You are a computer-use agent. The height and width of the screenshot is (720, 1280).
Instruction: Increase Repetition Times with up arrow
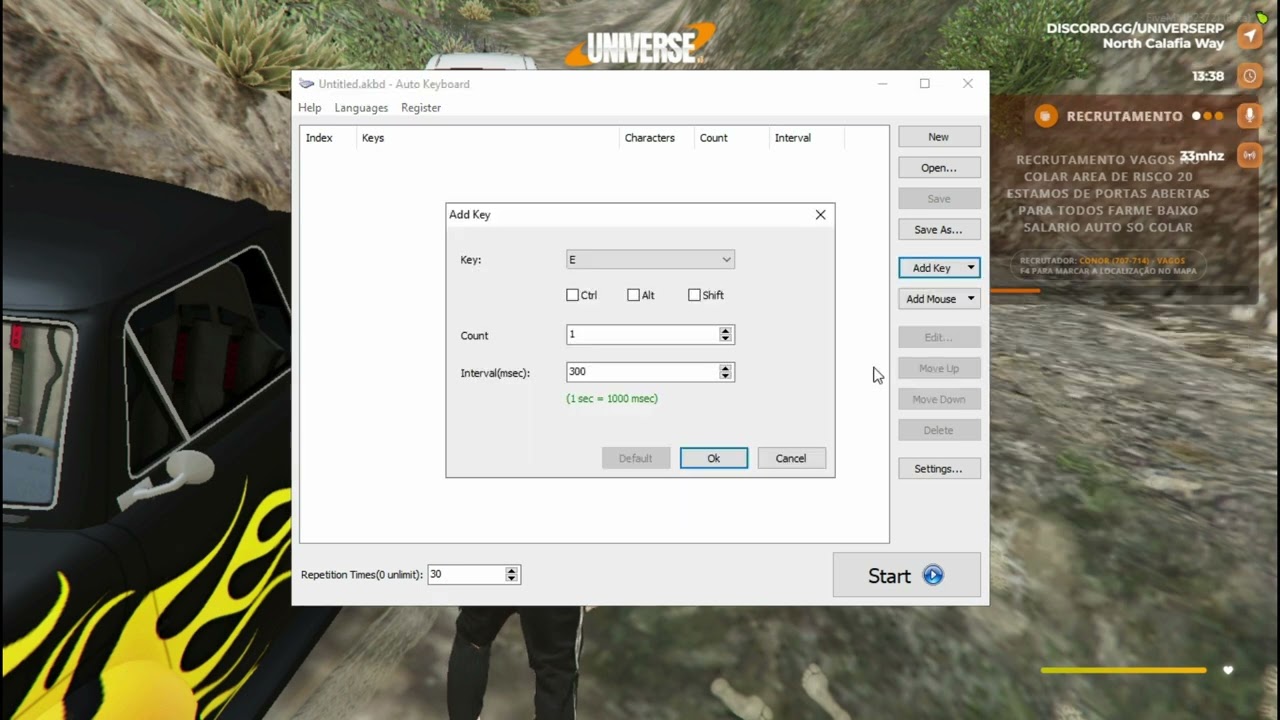coord(512,570)
